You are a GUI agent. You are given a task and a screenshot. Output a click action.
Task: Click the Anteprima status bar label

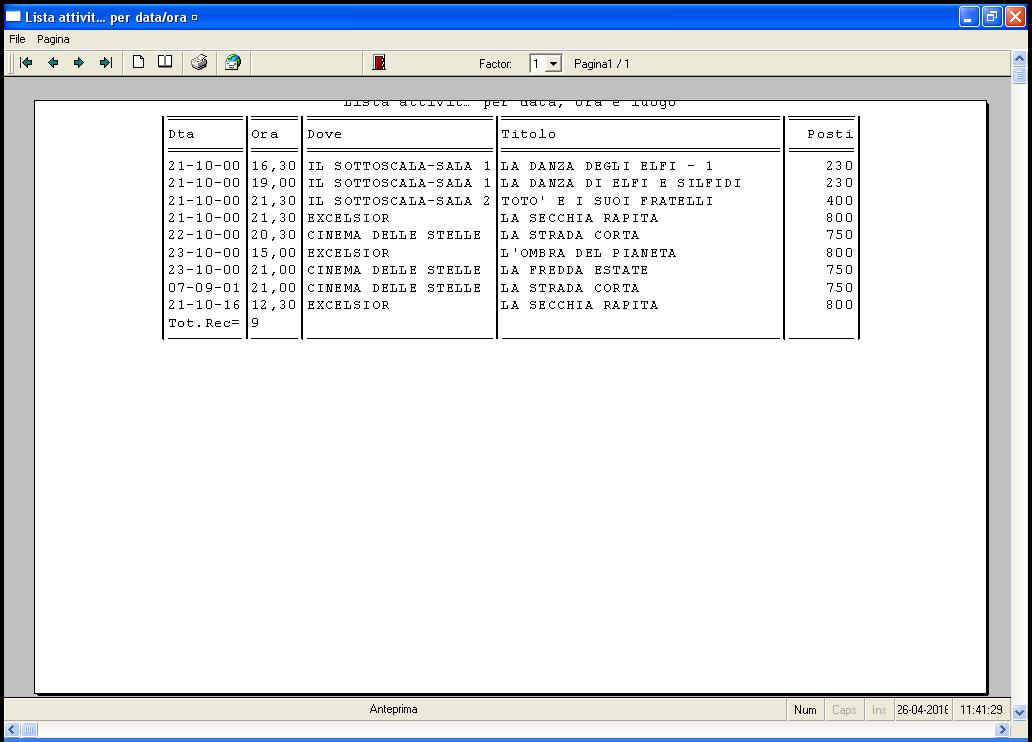click(394, 709)
